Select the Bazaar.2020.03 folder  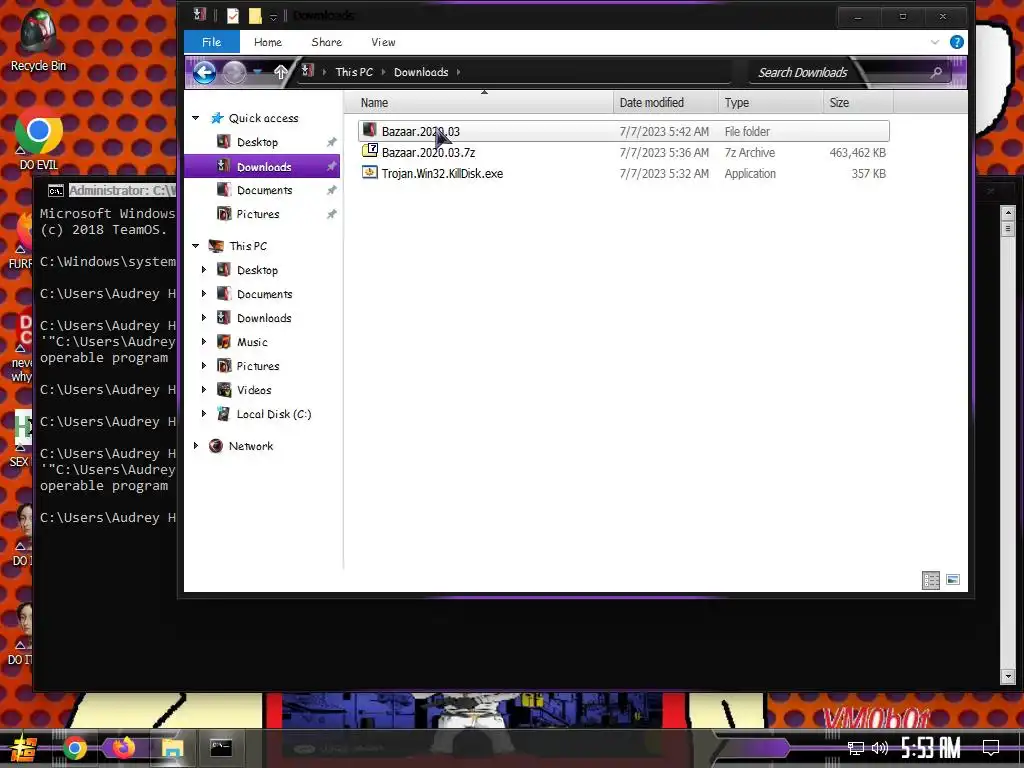tap(624, 131)
